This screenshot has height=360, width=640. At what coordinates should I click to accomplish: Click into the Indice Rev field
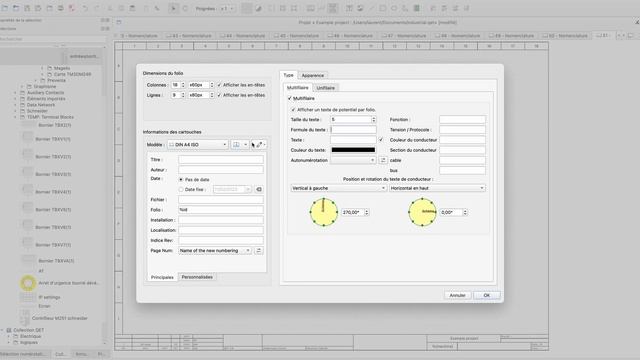221,240
